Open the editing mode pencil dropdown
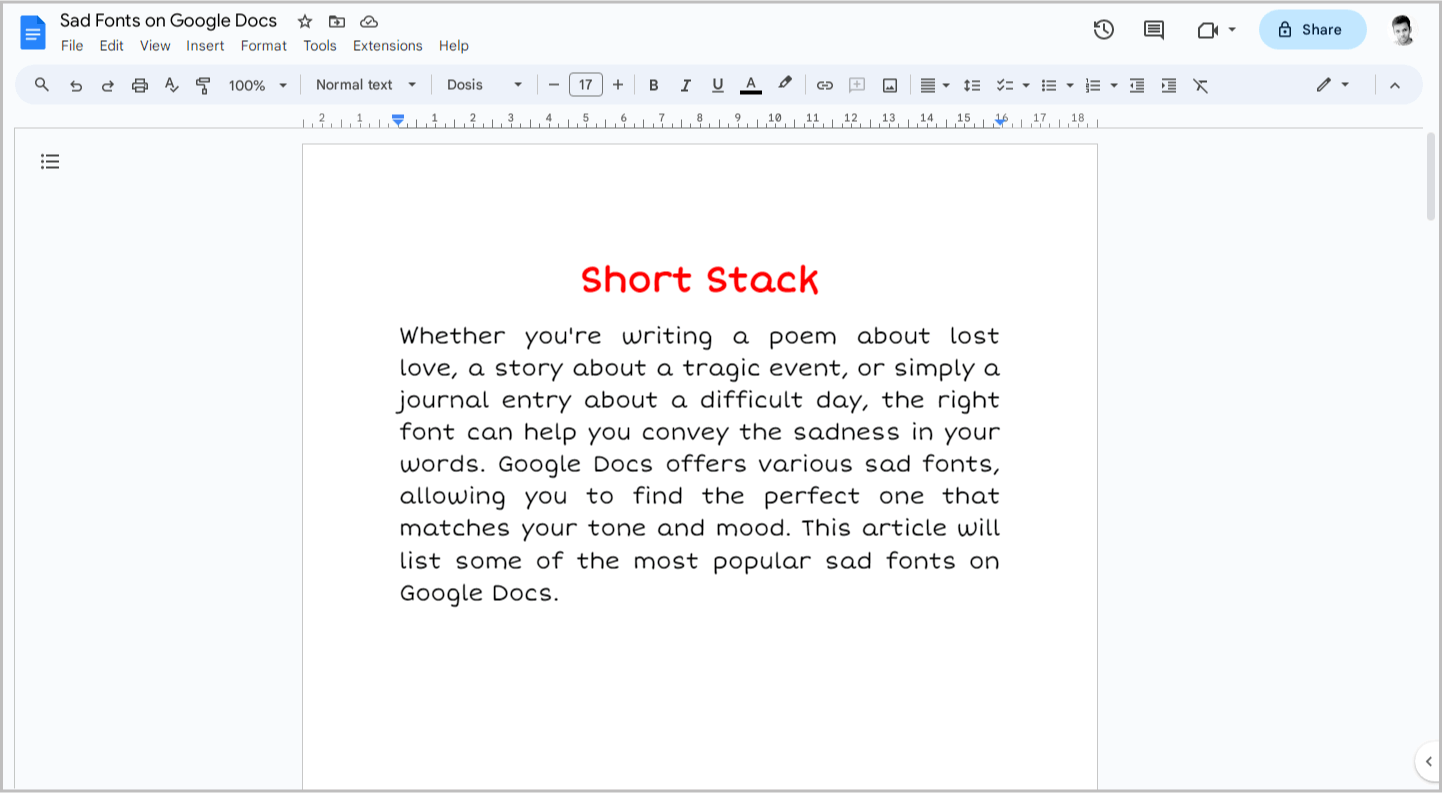Screen dimensions: 1442x793 [1333, 85]
